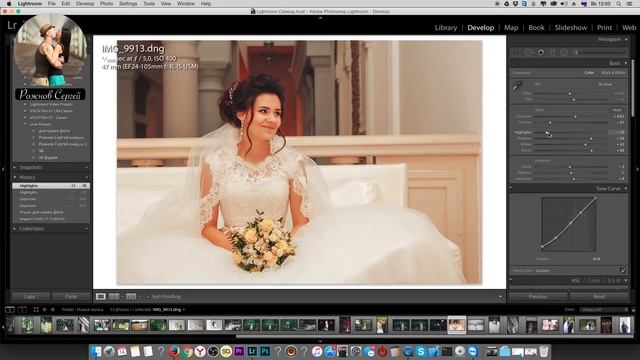The image size is (640, 360).
Task: Click the Previous button
Action: click(538, 297)
